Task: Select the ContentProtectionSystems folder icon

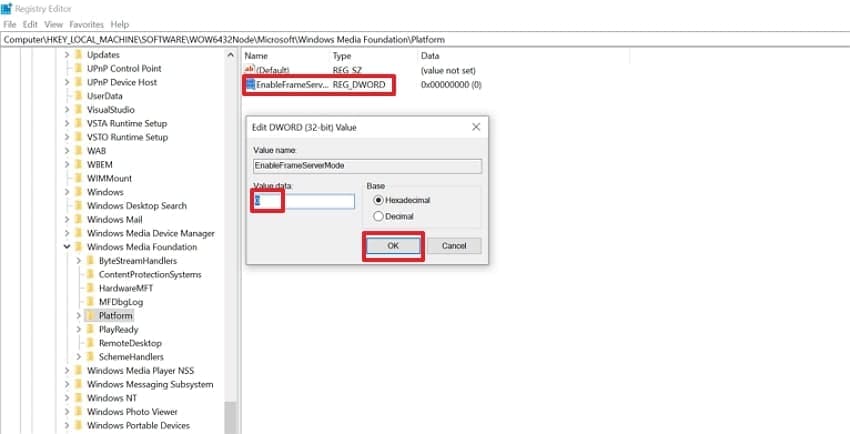Action: (x=90, y=275)
